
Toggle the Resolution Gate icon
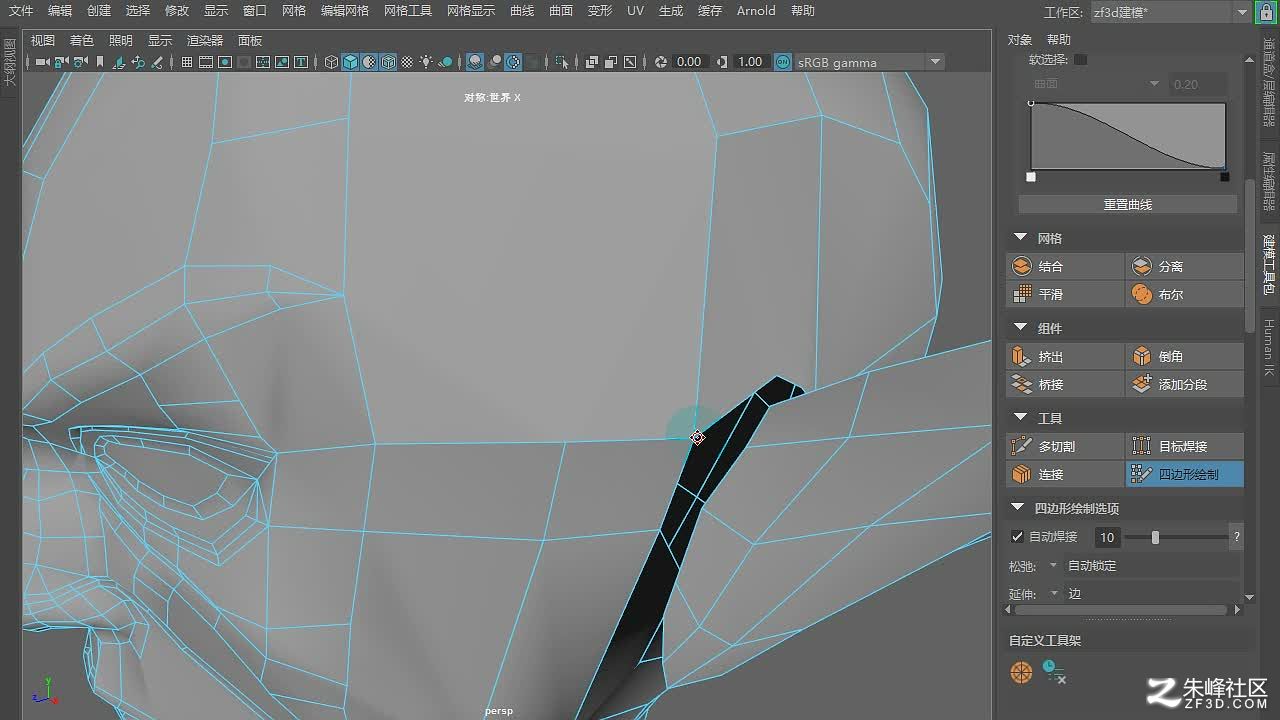(x=225, y=62)
